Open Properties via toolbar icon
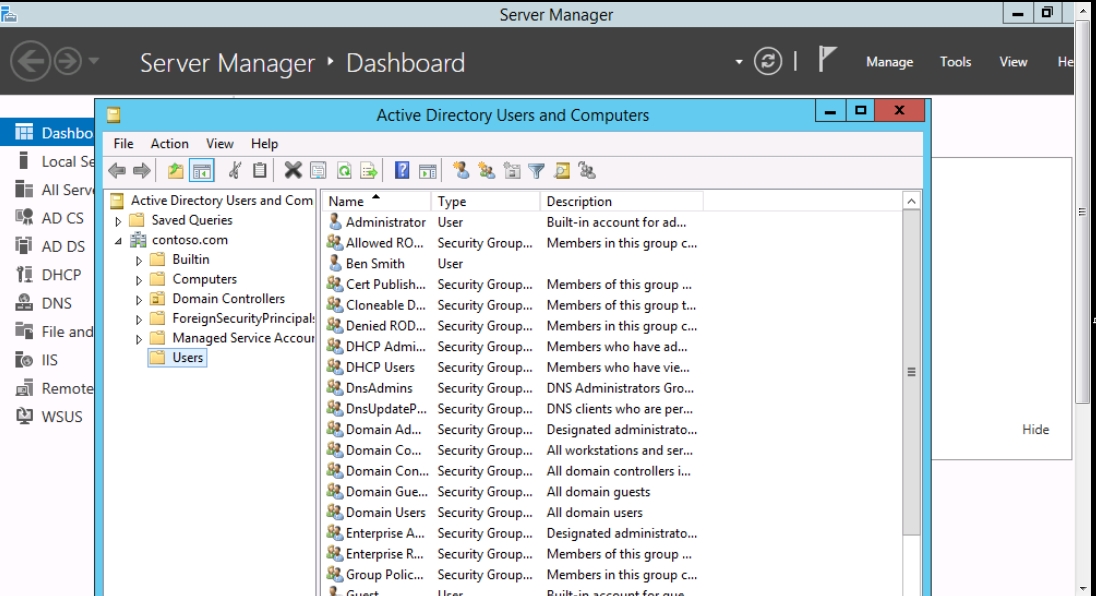 pyautogui.click(x=318, y=170)
